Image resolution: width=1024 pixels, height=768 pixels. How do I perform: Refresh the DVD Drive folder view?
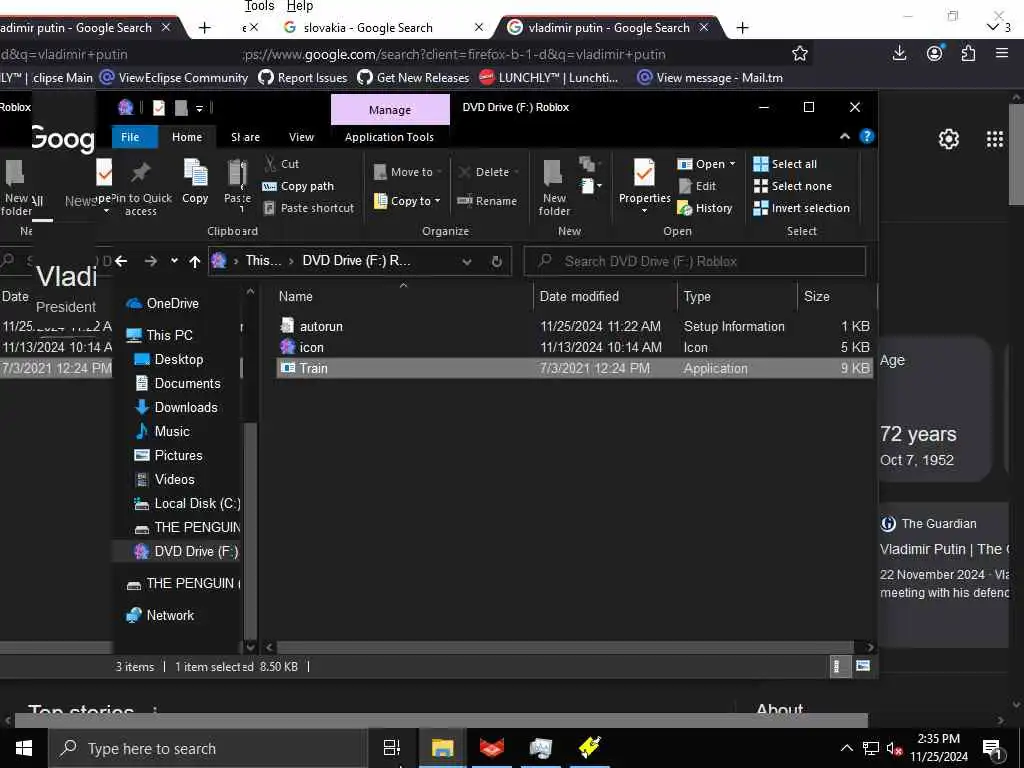tap(496, 261)
